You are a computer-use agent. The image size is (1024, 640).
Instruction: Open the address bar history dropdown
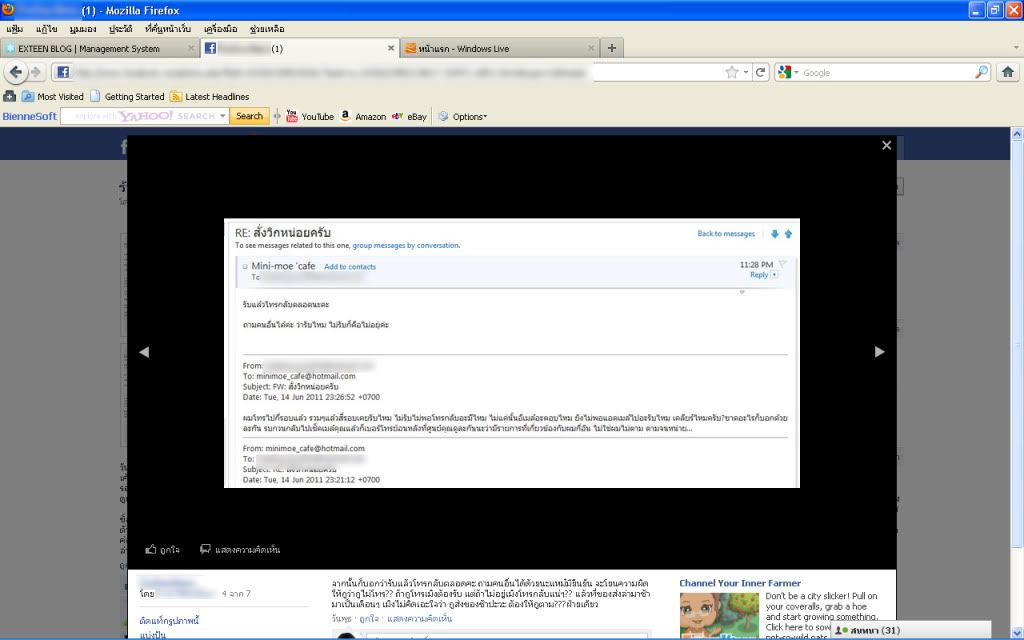pos(746,72)
